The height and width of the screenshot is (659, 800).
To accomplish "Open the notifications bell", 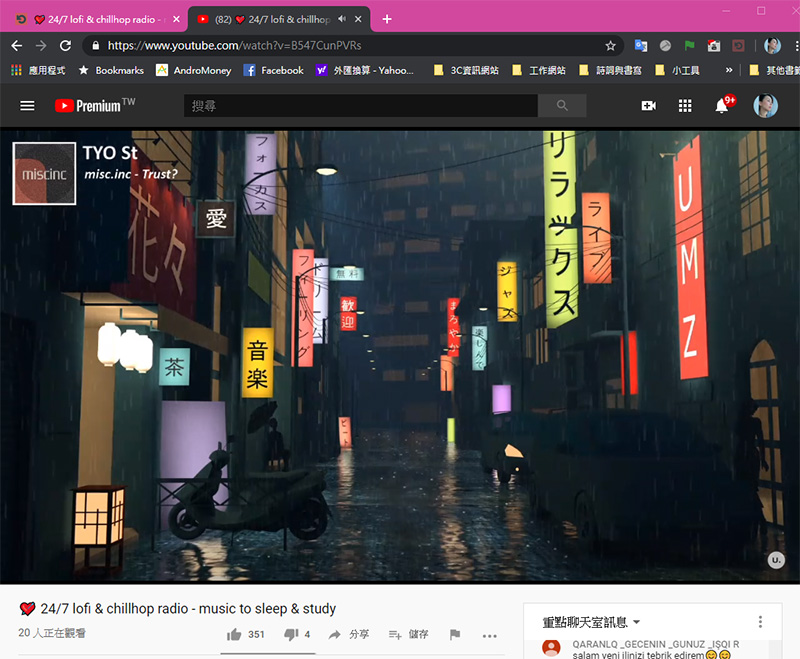I will click(722, 105).
